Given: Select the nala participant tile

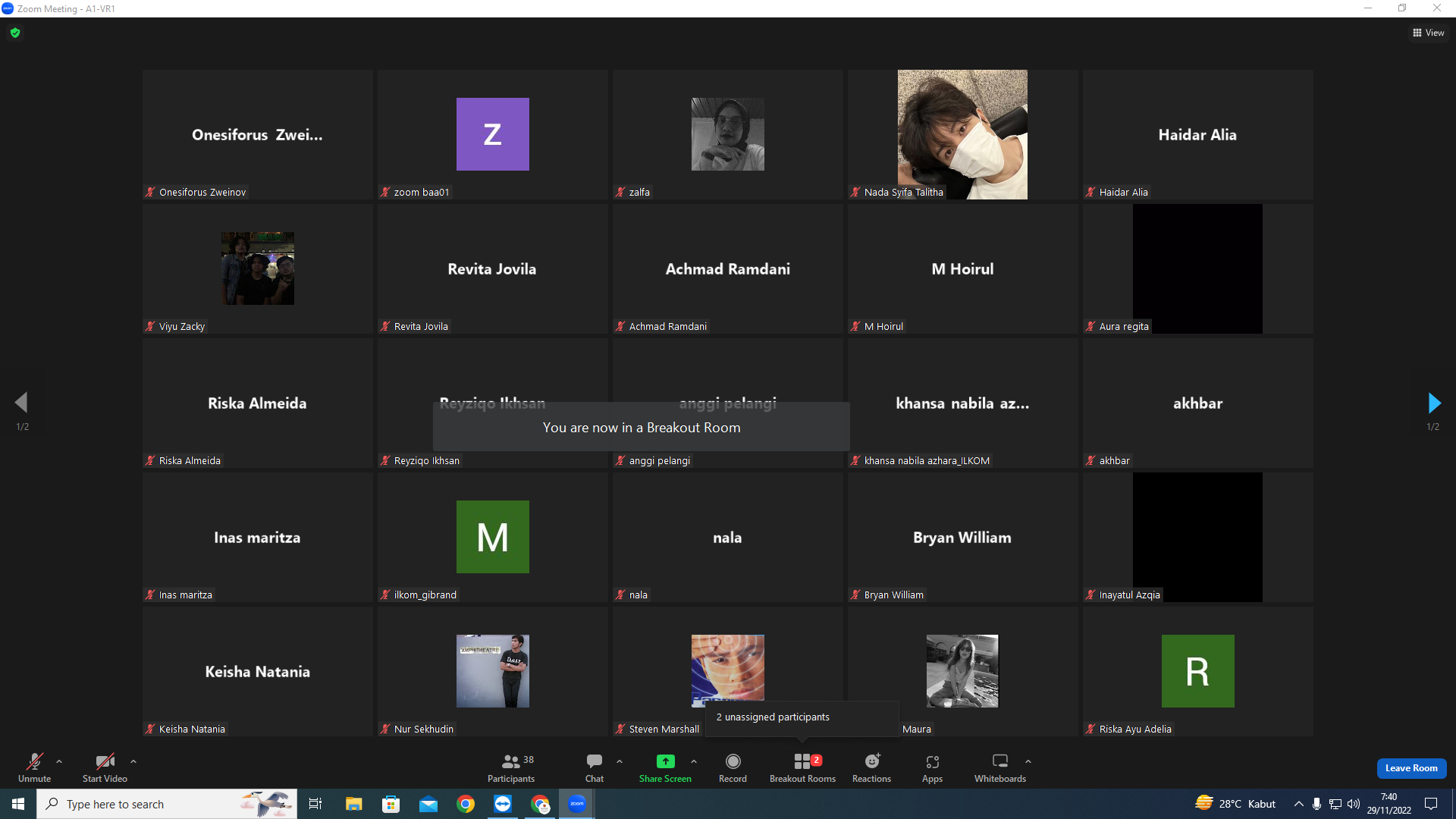Looking at the screenshot, I should click(x=728, y=538).
